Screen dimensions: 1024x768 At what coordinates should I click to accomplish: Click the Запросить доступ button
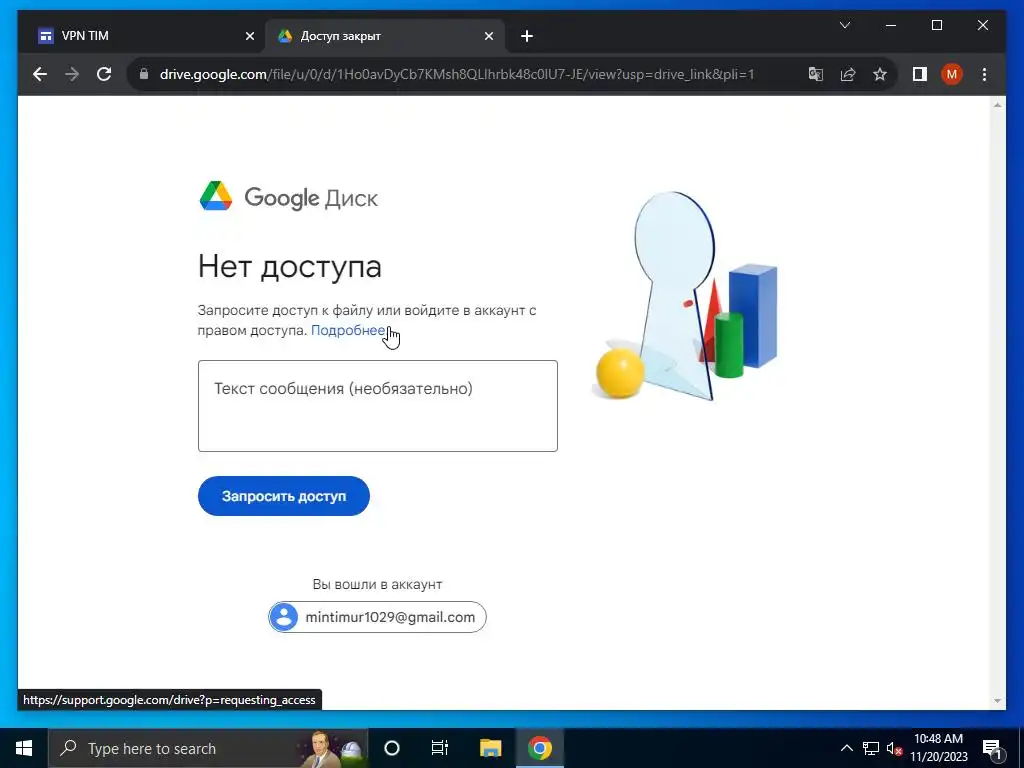click(283, 496)
